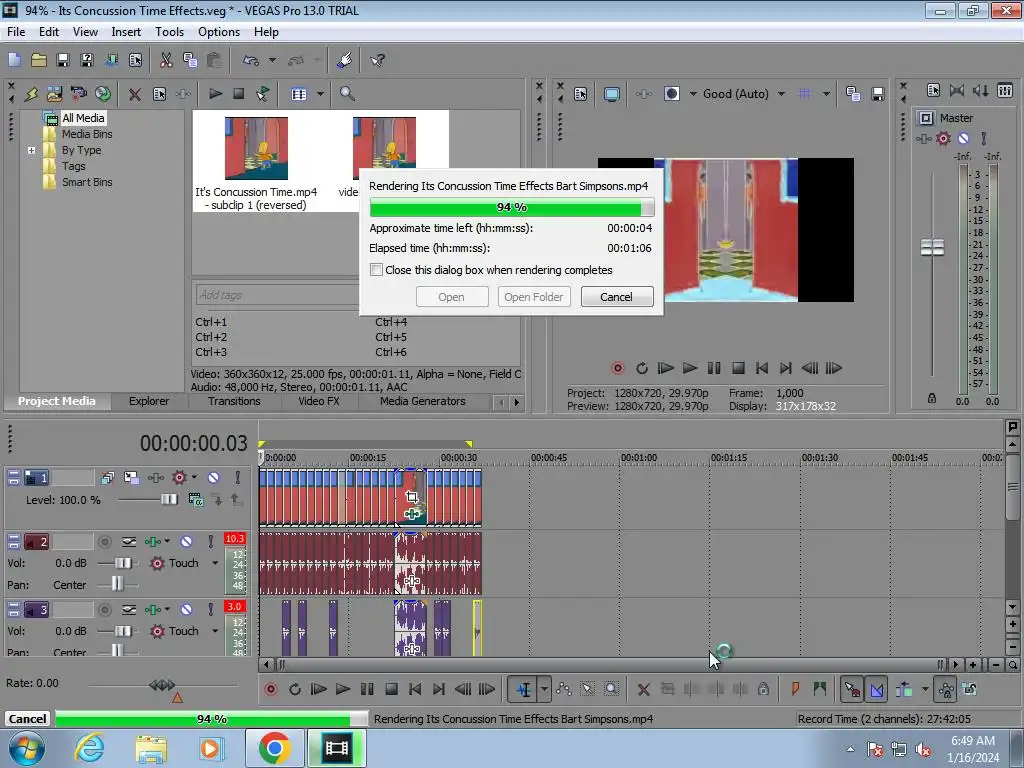
Task: Mute audio track 2
Action: coord(186,541)
